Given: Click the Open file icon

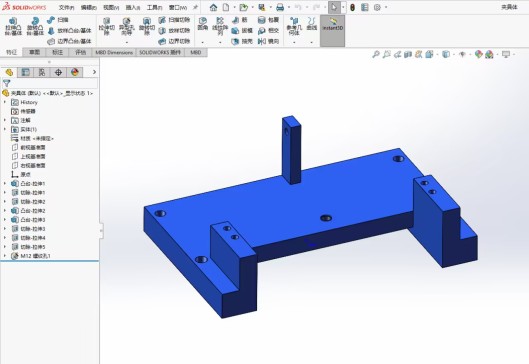Looking at the screenshot, I should 243,7.
